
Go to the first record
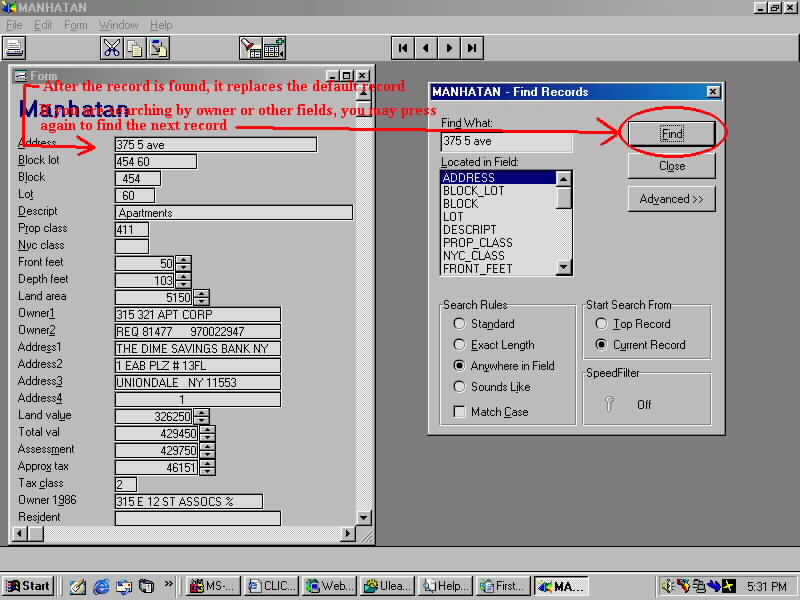[402, 47]
